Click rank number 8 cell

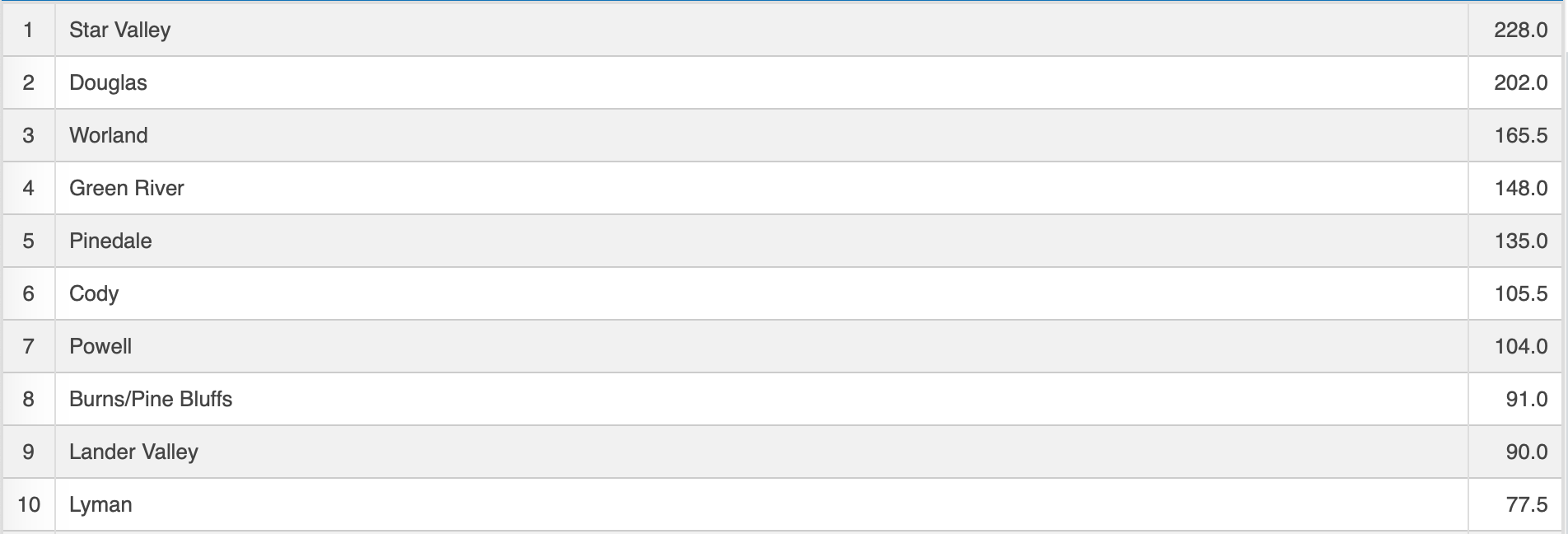(x=29, y=399)
